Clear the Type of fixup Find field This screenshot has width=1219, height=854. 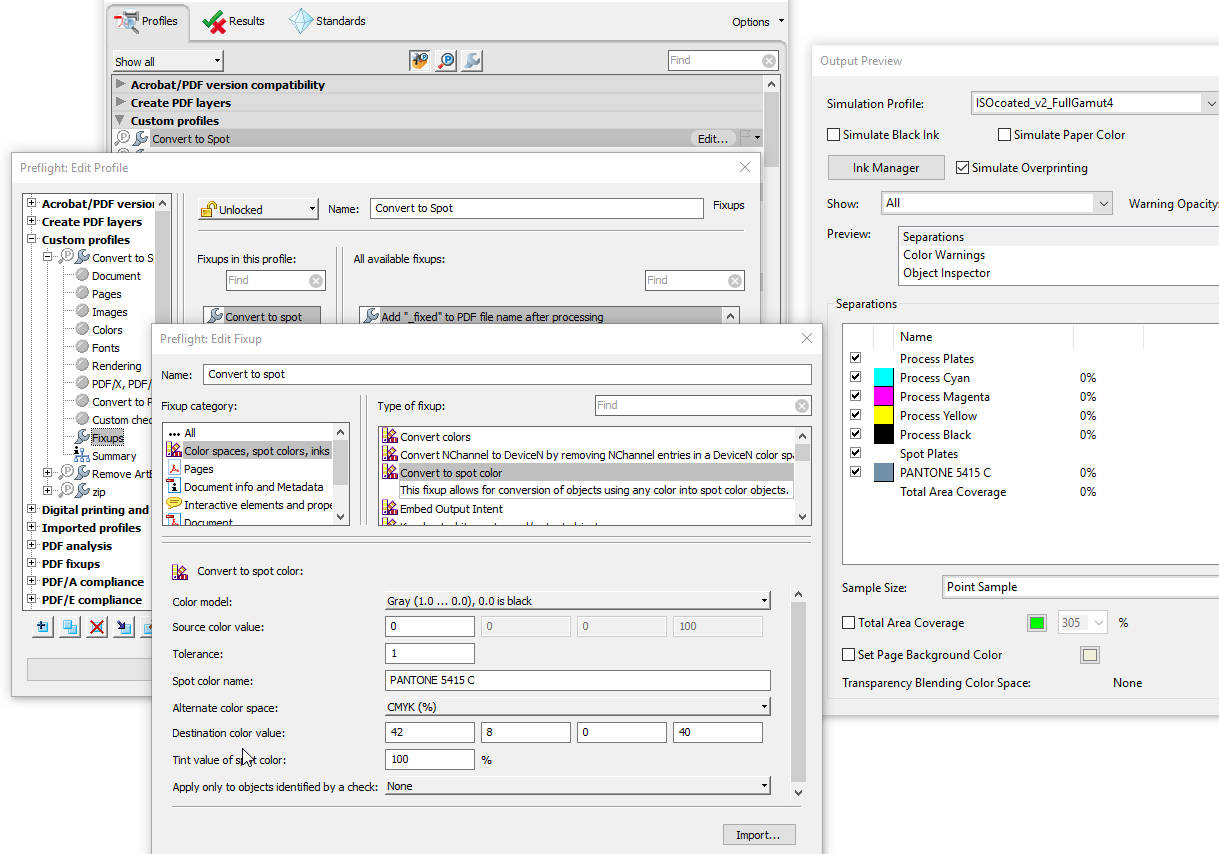801,406
